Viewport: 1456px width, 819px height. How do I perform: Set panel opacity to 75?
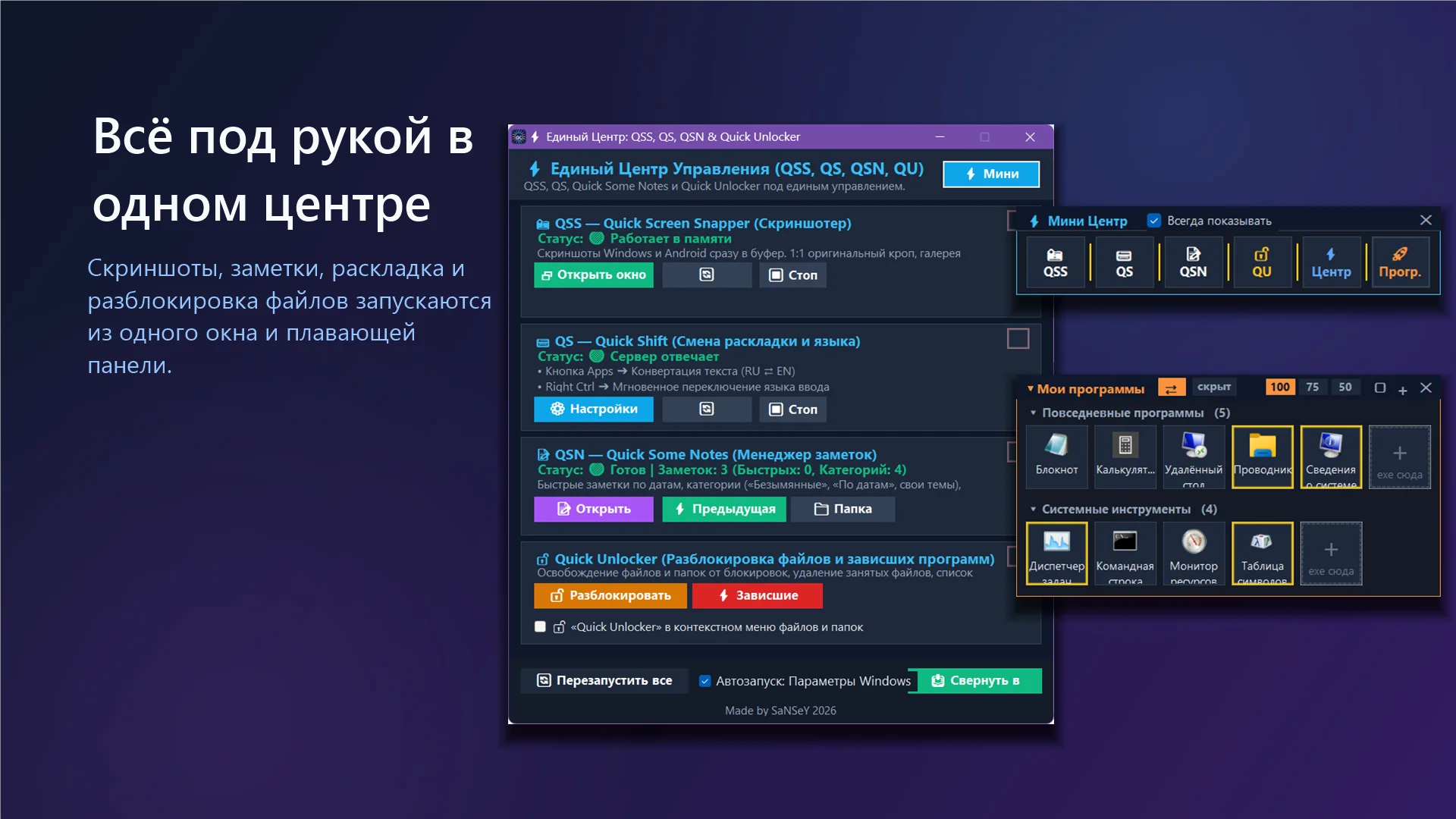(x=1313, y=387)
